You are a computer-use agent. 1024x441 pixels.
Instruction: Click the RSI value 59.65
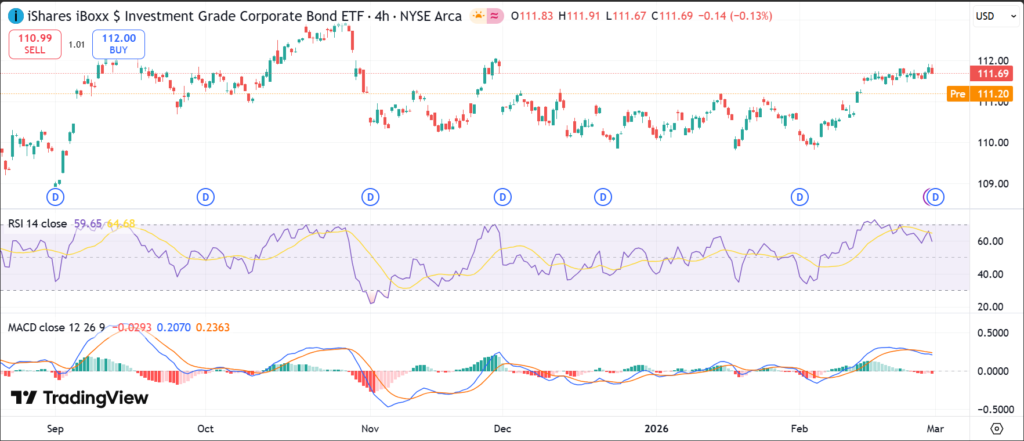pyautogui.click(x=86, y=223)
